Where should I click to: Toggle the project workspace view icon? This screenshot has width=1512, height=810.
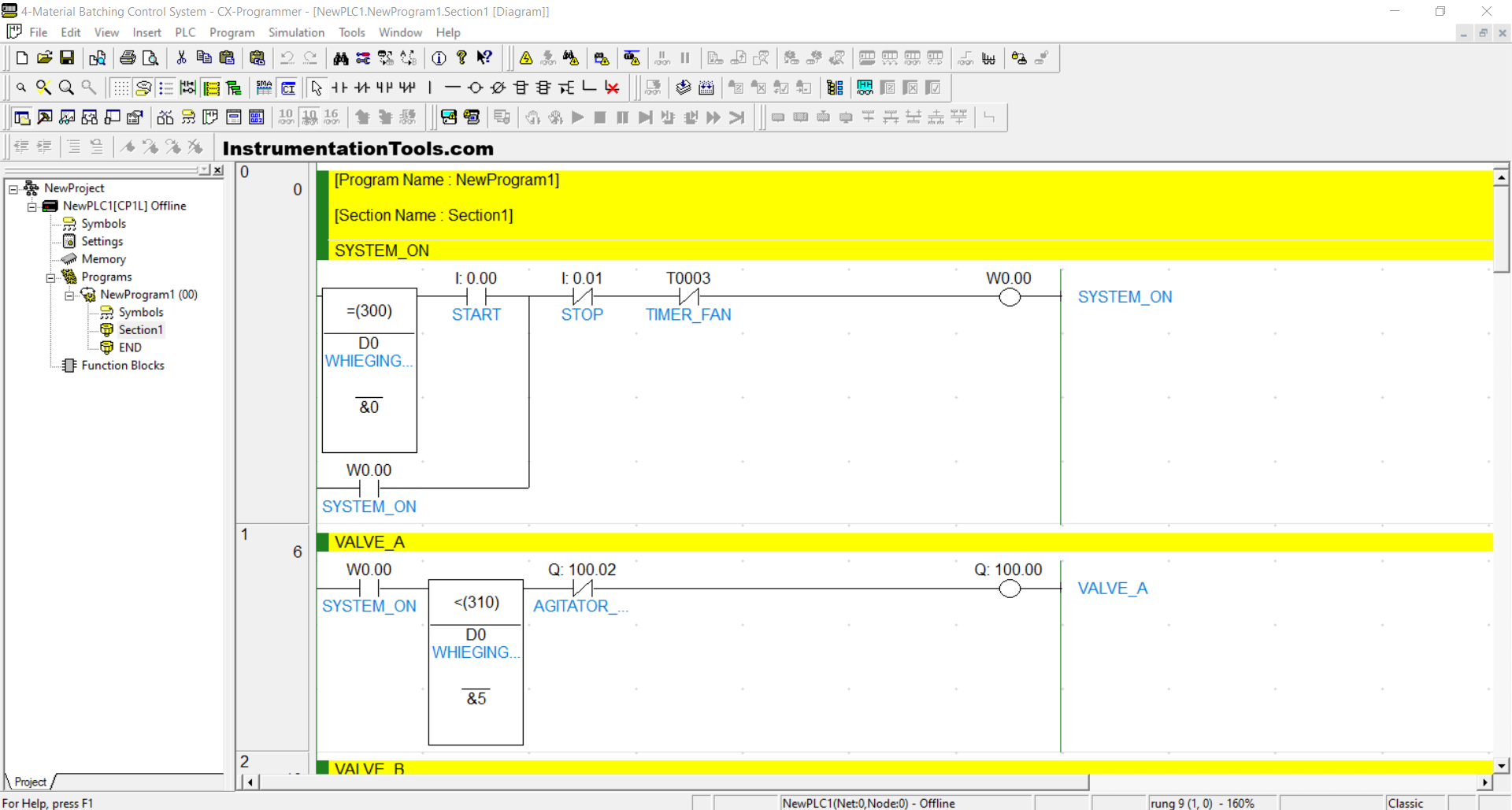[22, 117]
